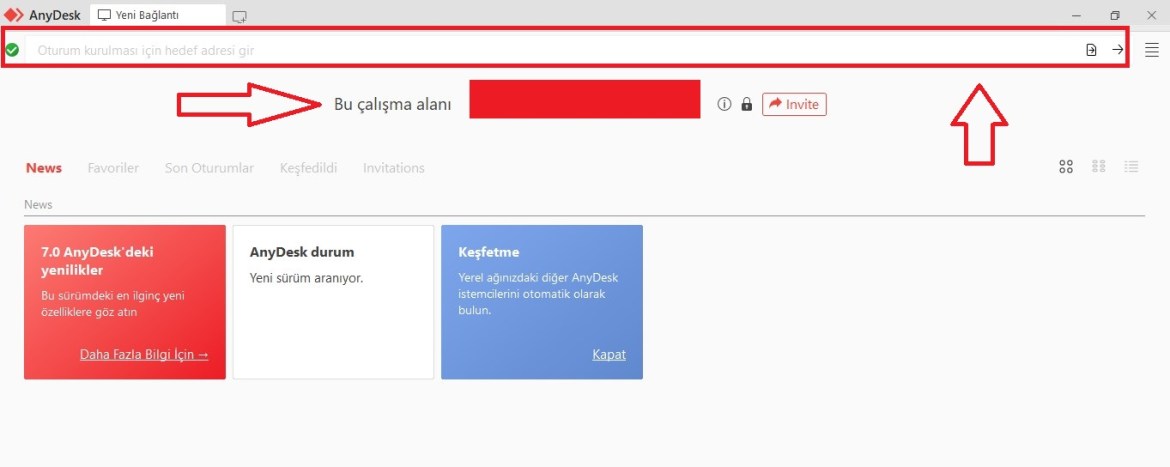Focus the target address input field

[552, 50]
